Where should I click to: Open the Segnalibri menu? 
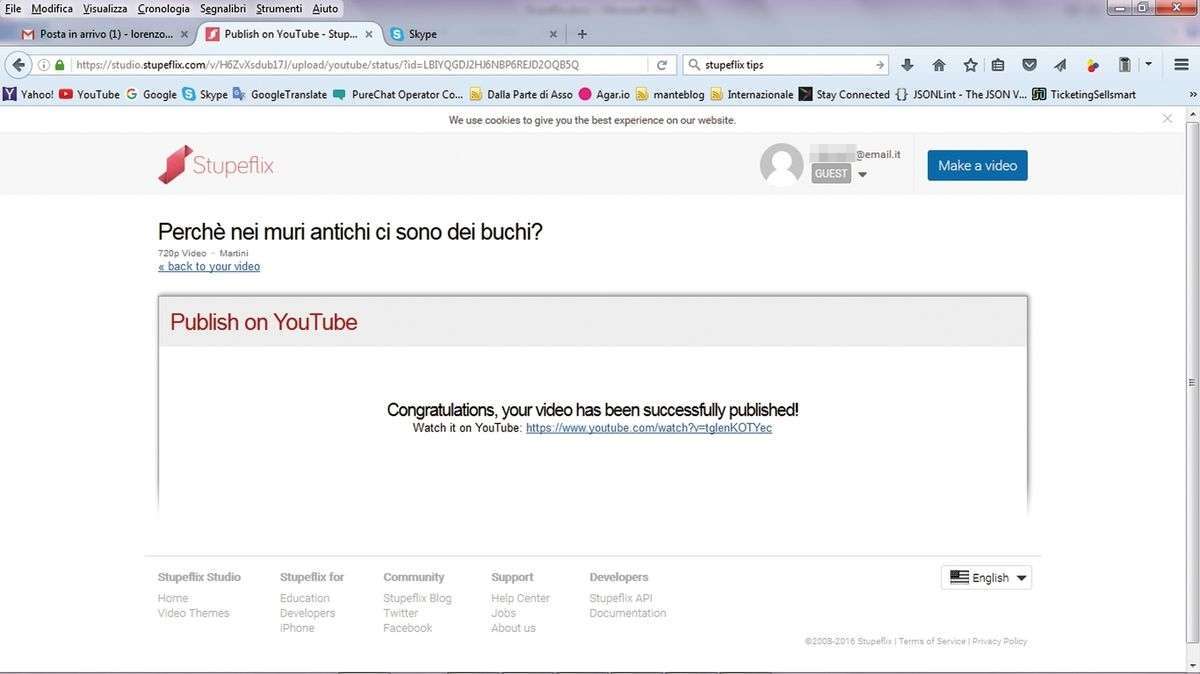tap(223, 8)
